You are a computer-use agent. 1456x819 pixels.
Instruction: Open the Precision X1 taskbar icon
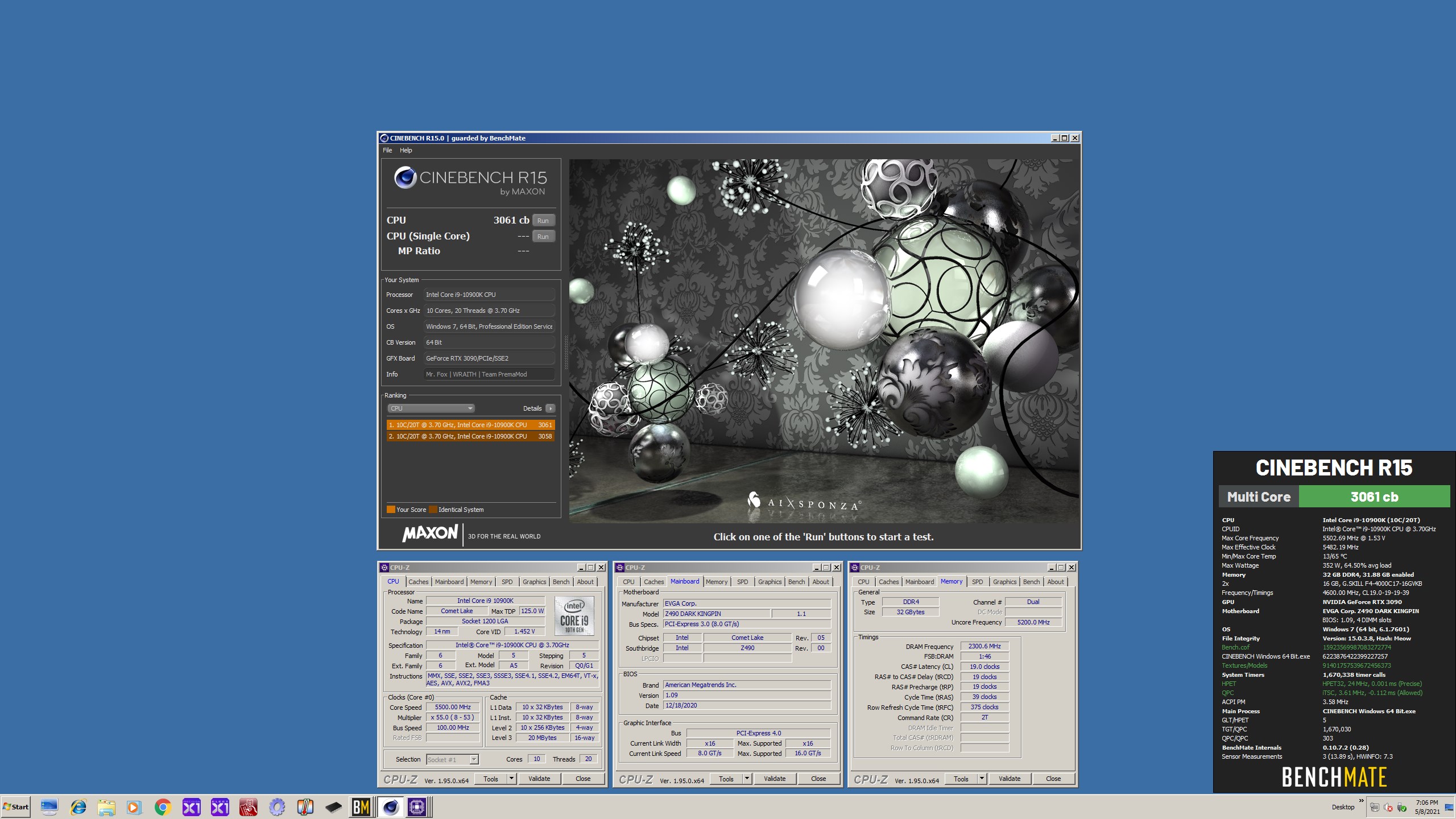(x=191, y=807)
